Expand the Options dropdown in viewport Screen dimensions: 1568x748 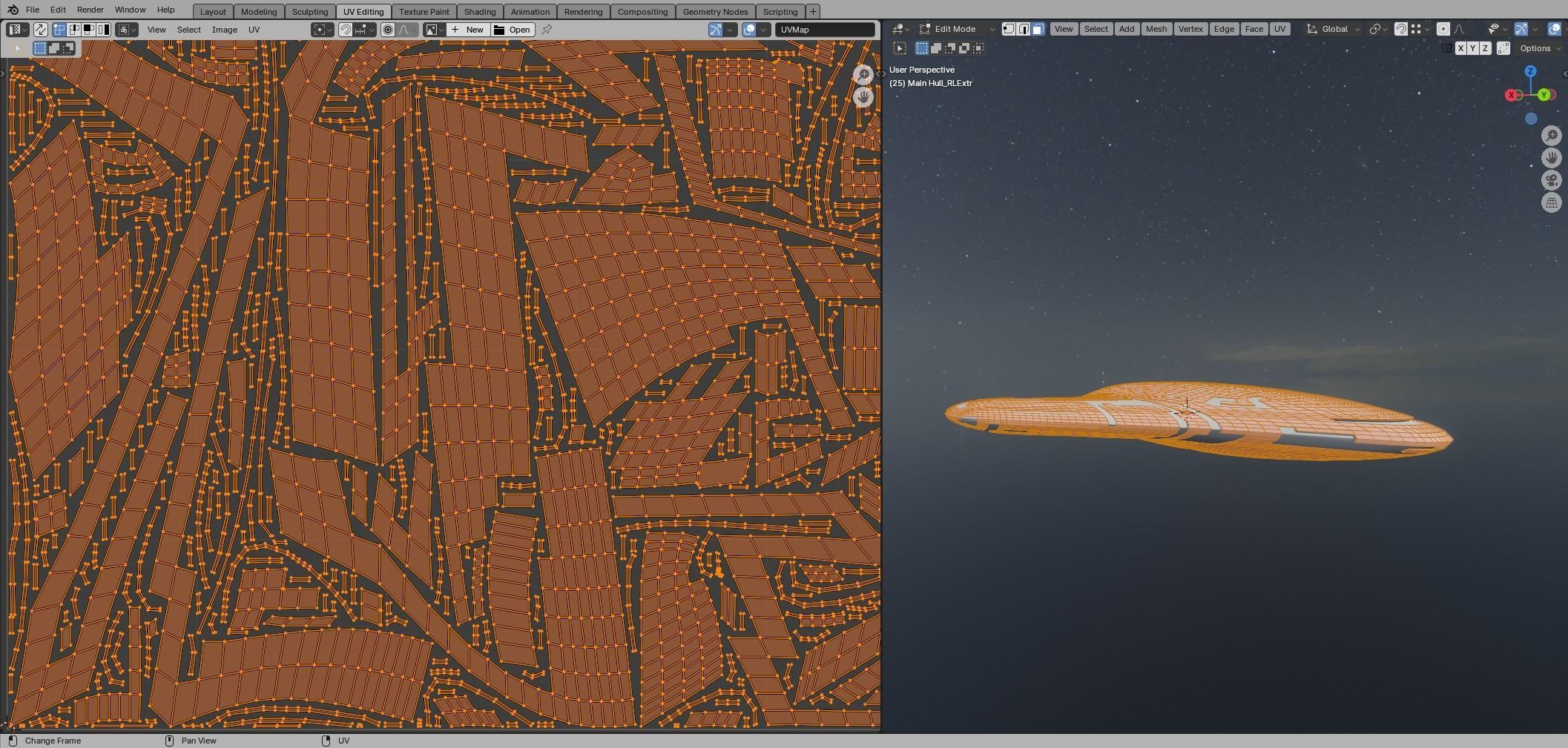tap(1540, 48)
